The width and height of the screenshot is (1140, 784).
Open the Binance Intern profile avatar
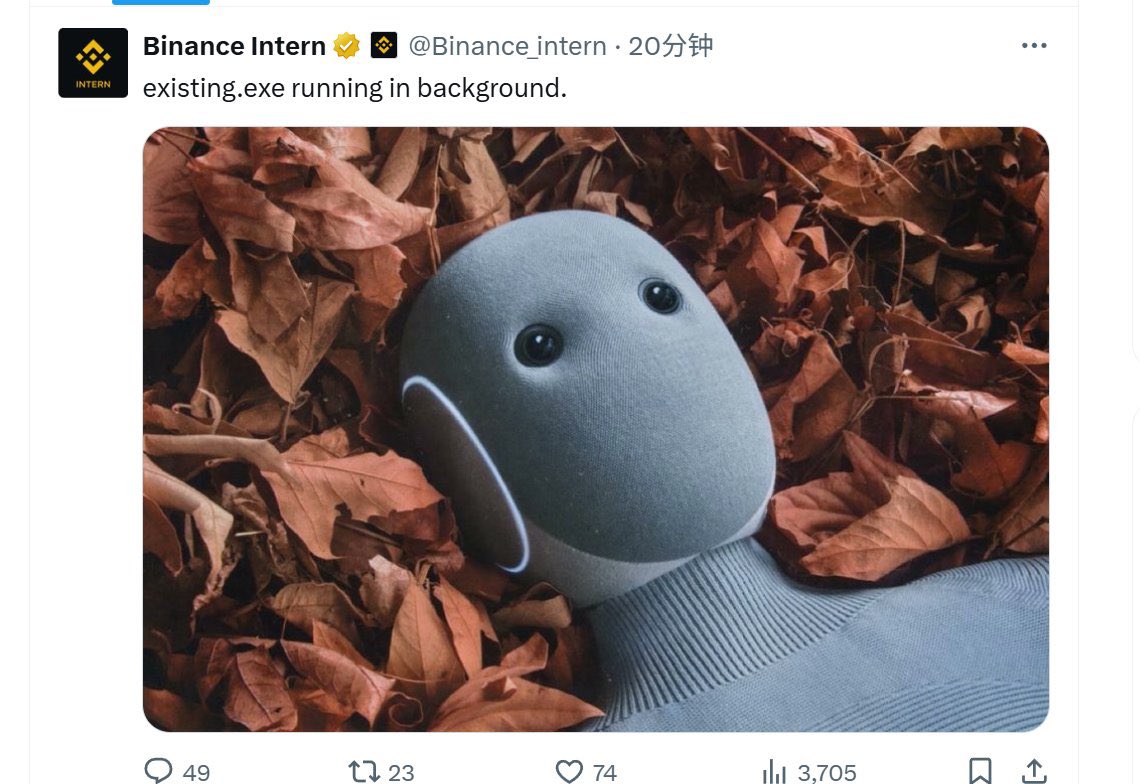pos(93,63)
